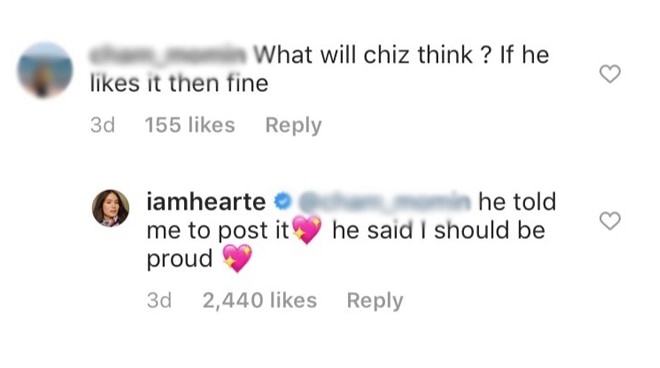Click the "he told" text in the reply

click(x=517, y=202)
